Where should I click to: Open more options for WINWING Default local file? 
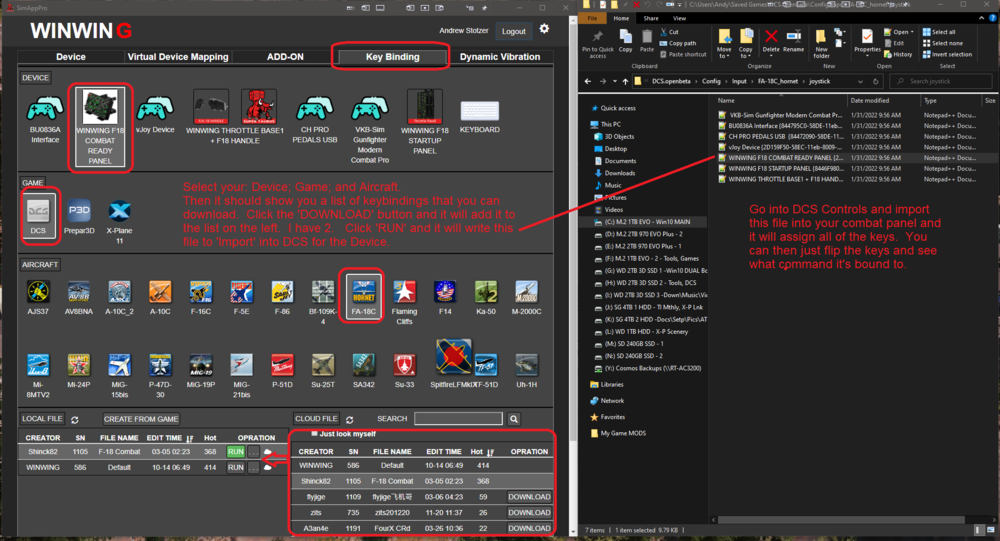coord(253,468)
